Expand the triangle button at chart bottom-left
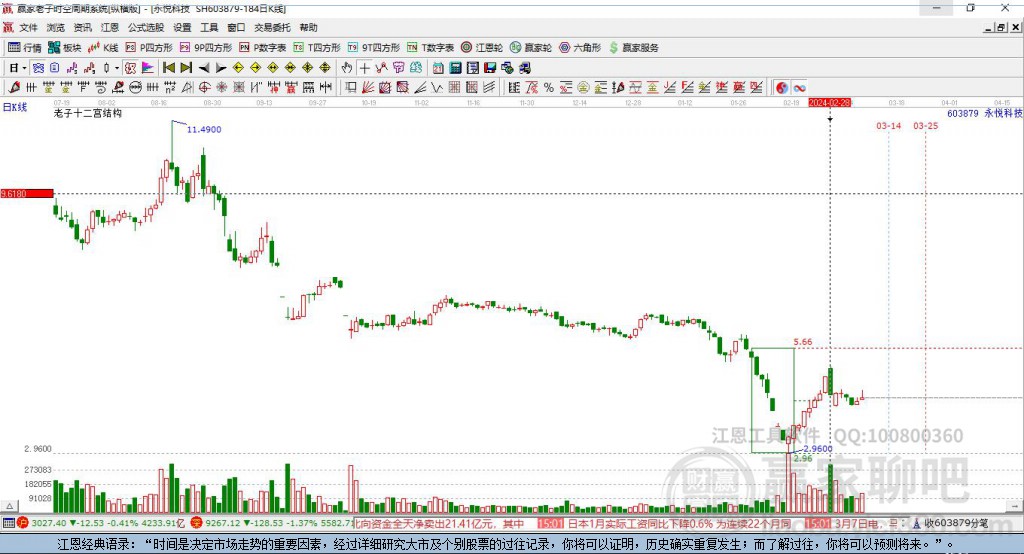1024x554 pixels. tap(9, 506)
